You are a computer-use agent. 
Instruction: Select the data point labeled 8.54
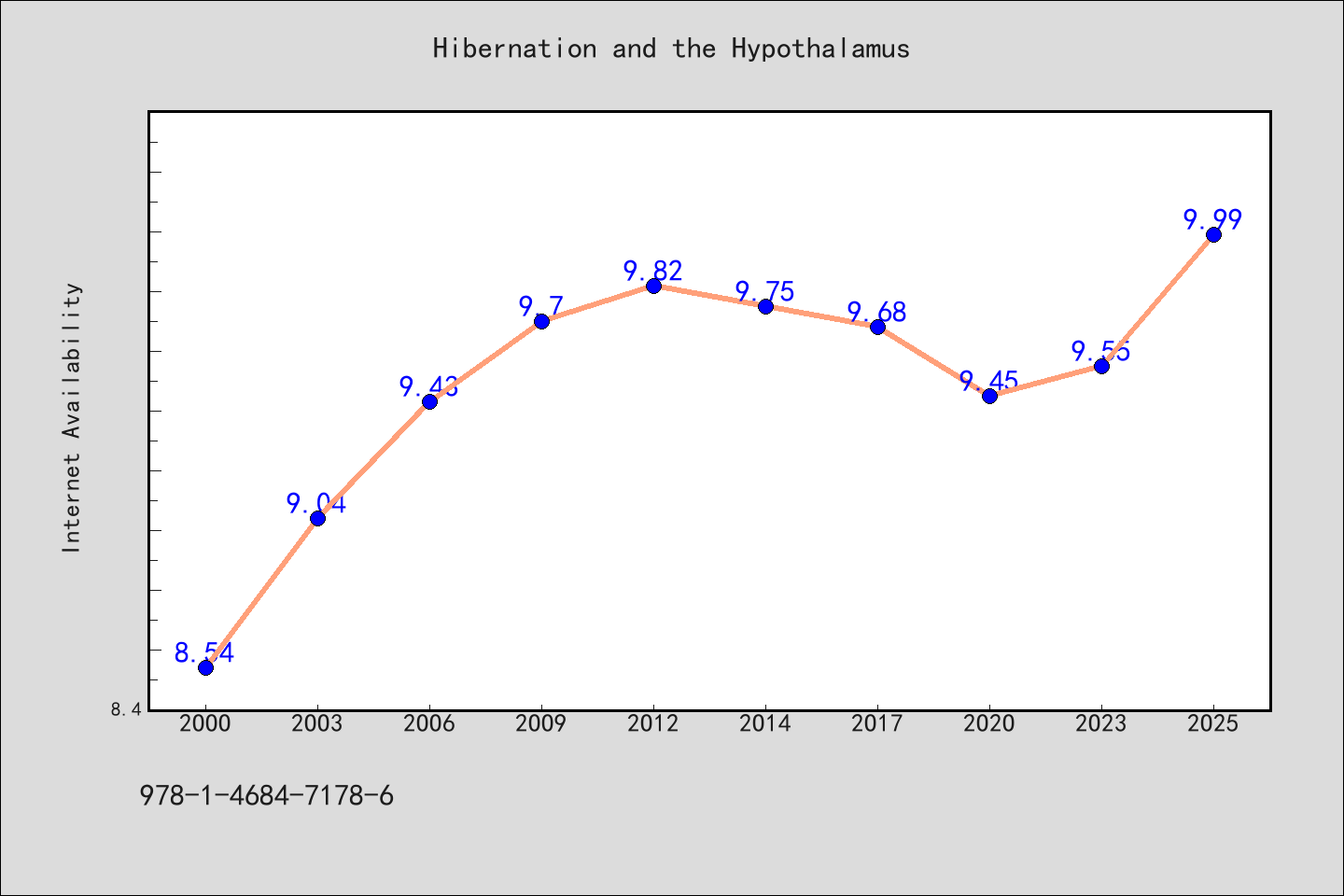[x=205, y=667]
